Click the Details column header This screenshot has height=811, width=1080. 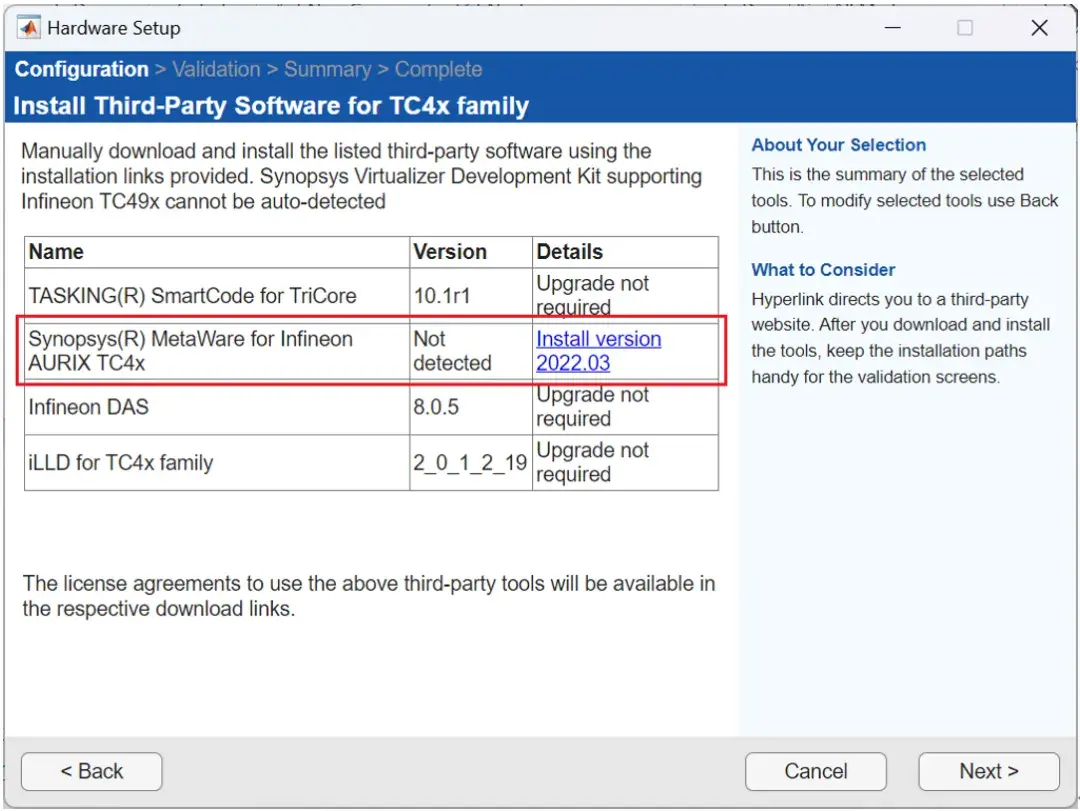click(x=567, y=251)
